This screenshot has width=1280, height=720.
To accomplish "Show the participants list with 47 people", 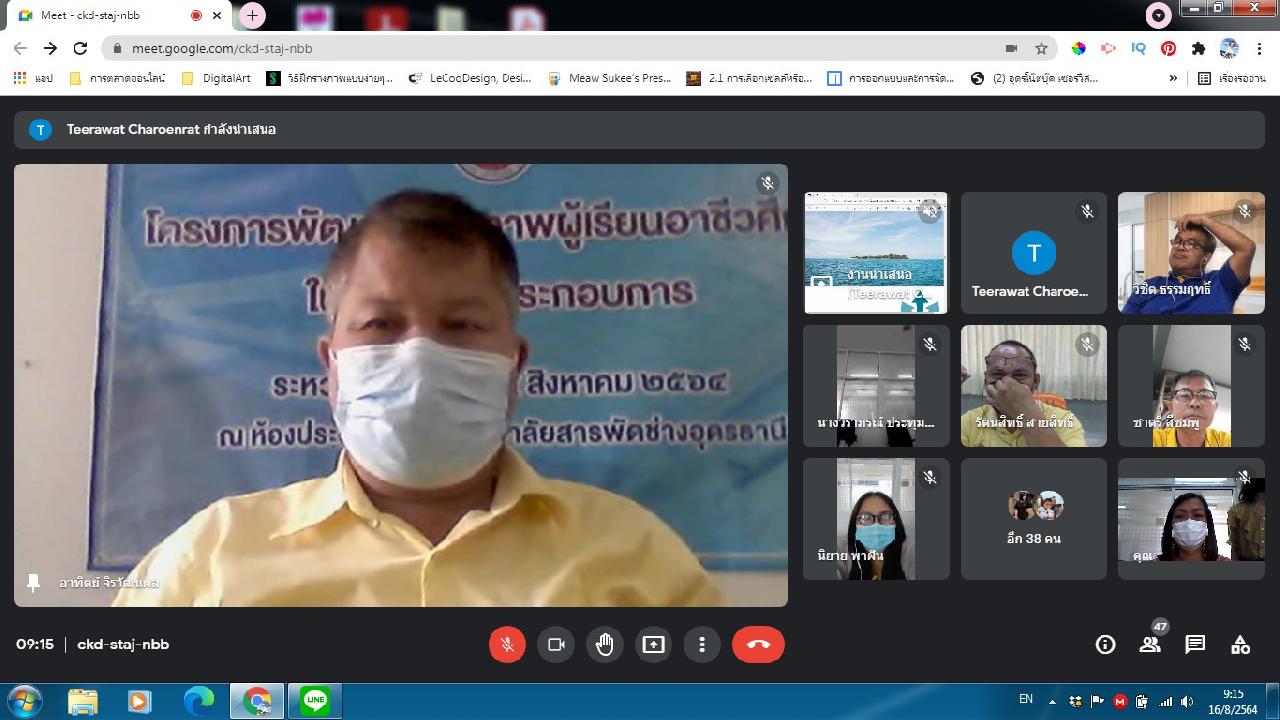I will pos(1150,645).
